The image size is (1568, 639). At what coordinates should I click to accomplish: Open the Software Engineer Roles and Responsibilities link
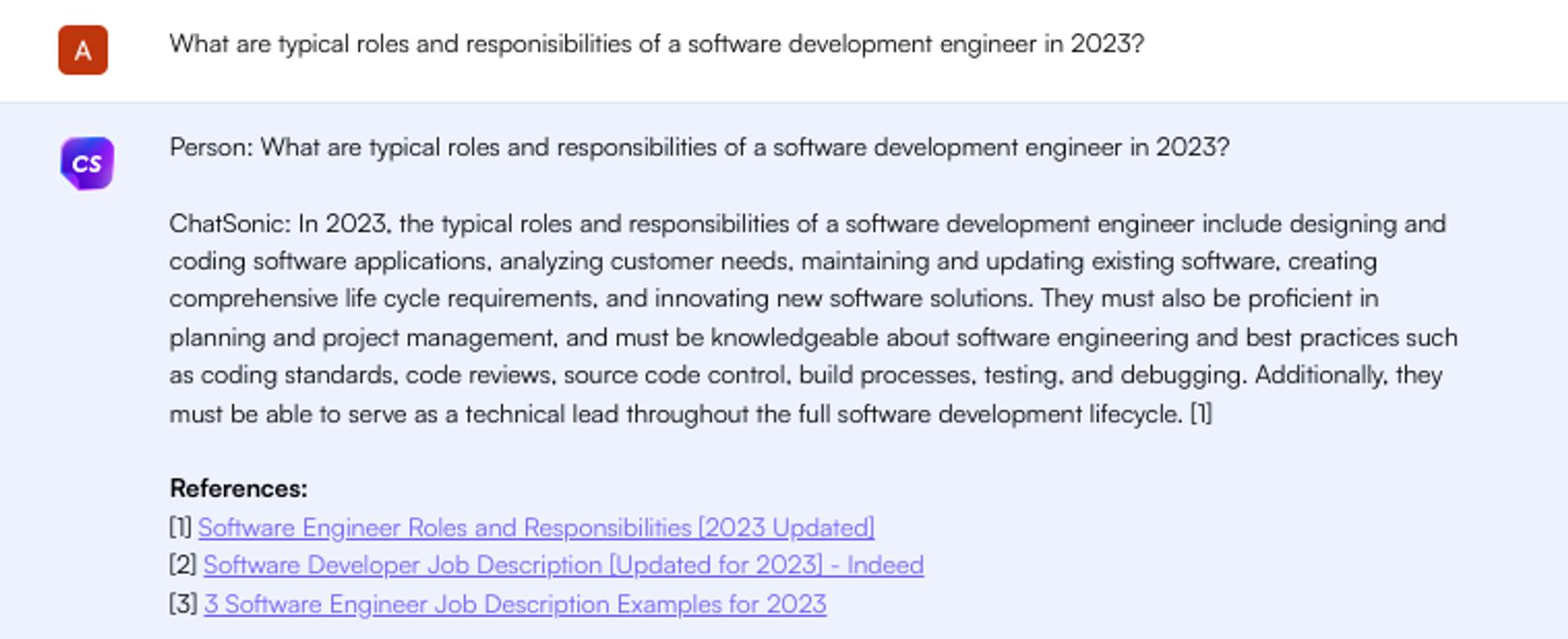coord(535,528)
